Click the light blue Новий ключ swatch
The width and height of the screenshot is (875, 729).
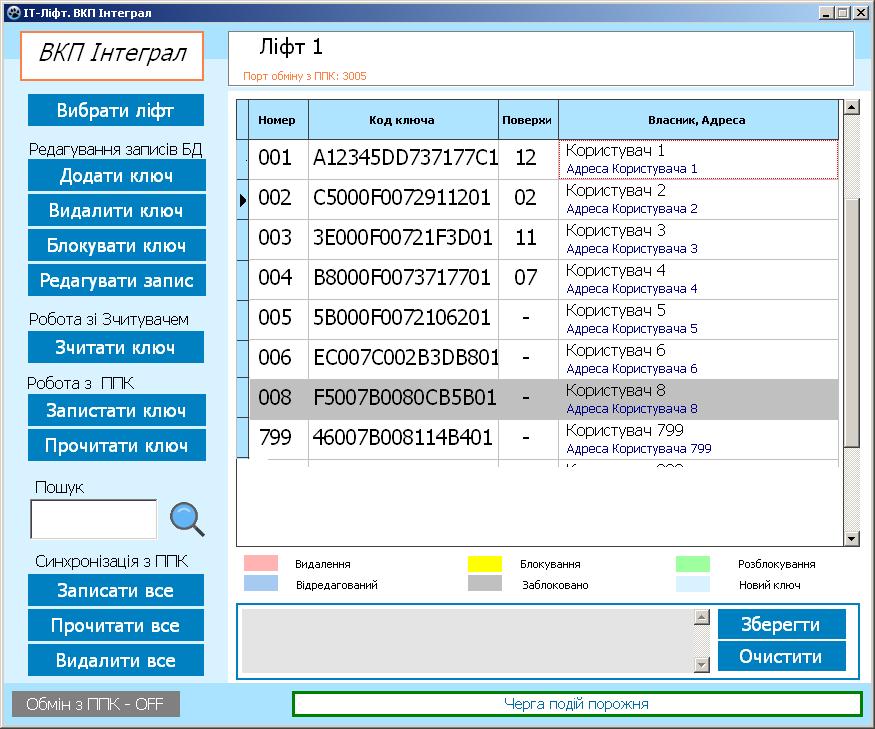pyautogui.click(x=693, y=583)
